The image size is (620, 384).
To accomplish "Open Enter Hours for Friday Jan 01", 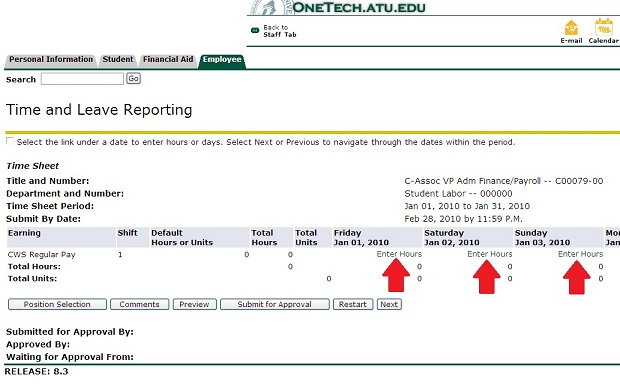I will pyautogui.click(x=399, y=254).
